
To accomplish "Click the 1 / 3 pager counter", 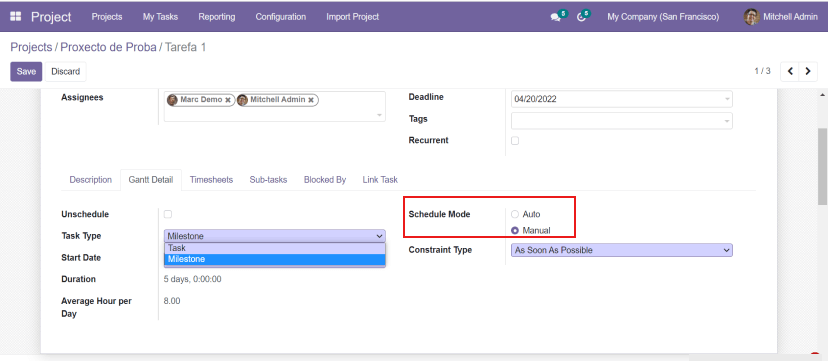I will pos(762,71).
